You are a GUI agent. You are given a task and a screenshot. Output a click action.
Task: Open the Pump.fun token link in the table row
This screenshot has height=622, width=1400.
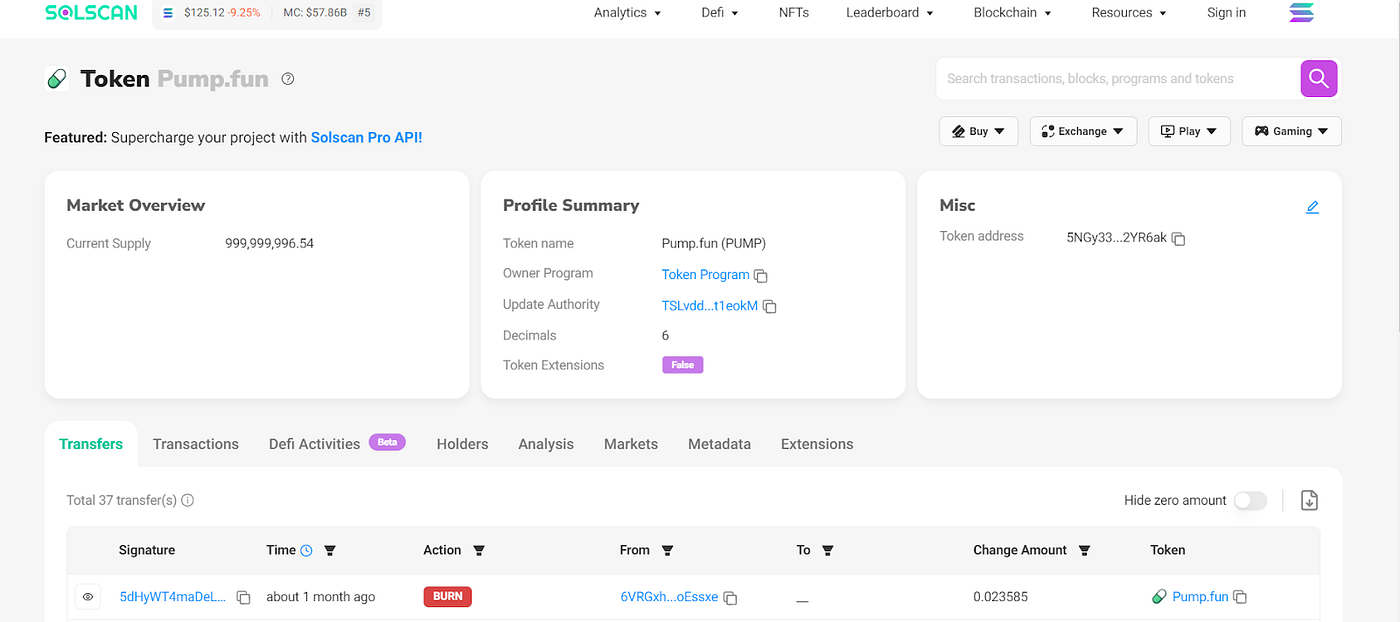pyautogui.click(x=1200, y=597)
